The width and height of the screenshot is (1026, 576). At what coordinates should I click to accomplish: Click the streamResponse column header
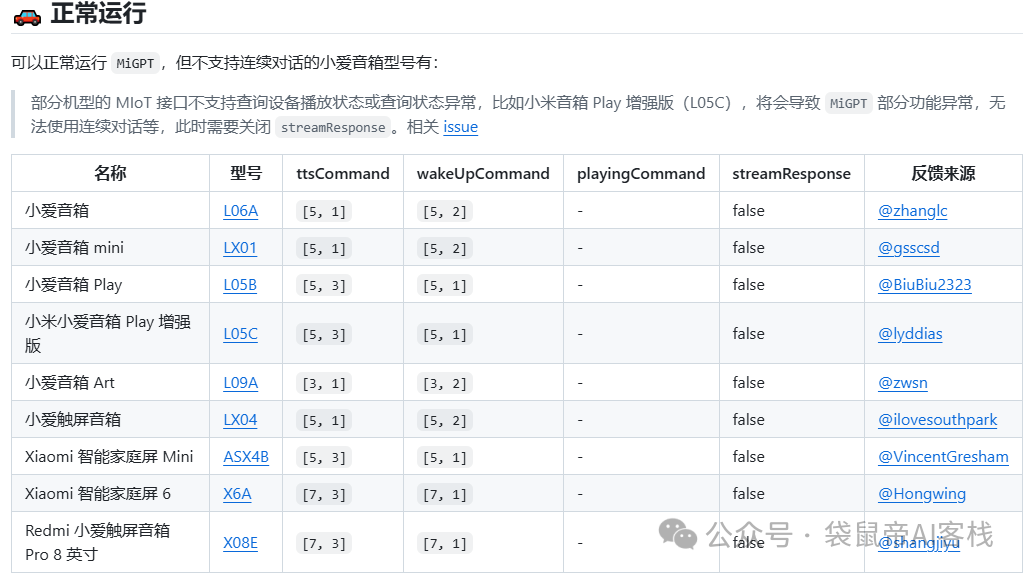792,173
